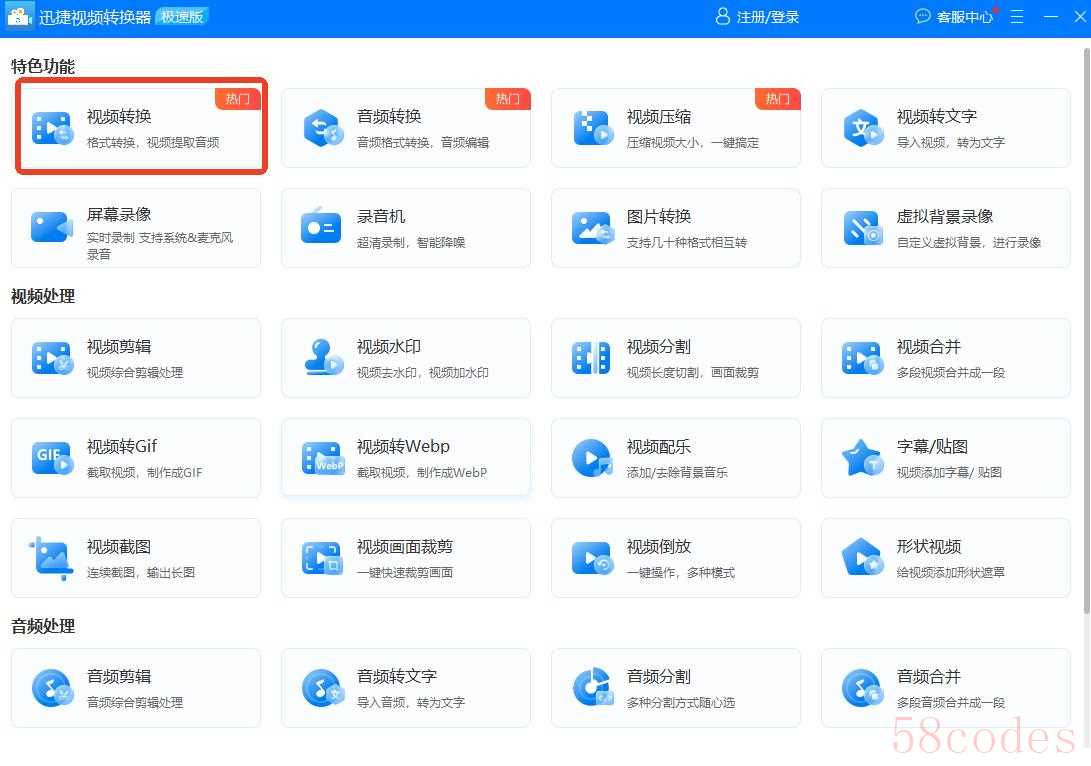This screenshot has height=766, width=1091.
Task: Open the 视频水印 watermark stamp icon
Action: tap(324, 357)
